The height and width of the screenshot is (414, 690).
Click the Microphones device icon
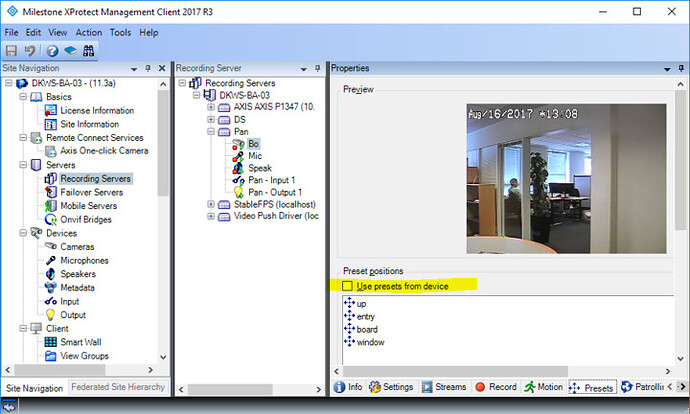coord(51,260)
